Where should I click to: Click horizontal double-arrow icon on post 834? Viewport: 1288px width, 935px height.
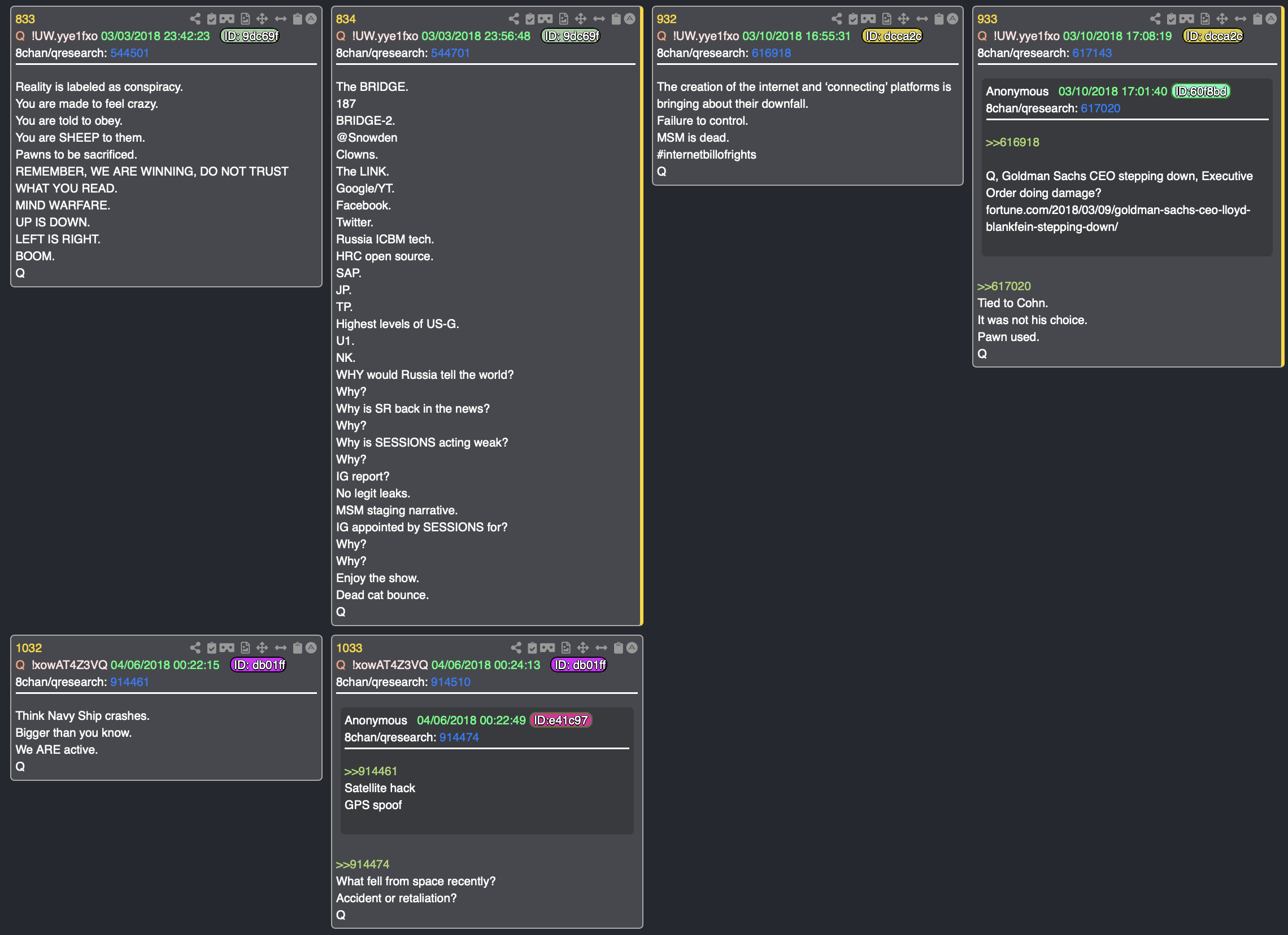599,19
